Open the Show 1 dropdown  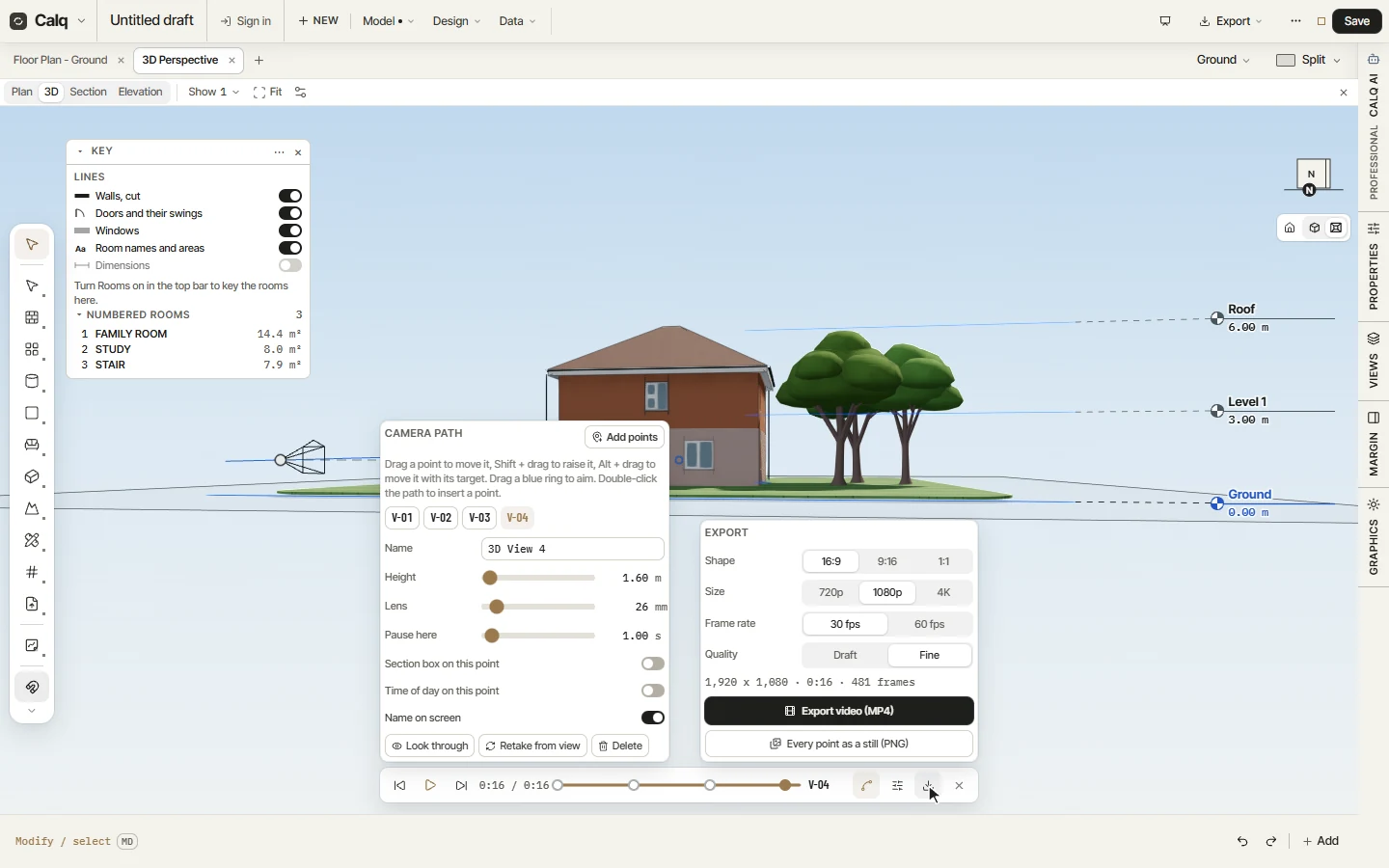point(214,93)
